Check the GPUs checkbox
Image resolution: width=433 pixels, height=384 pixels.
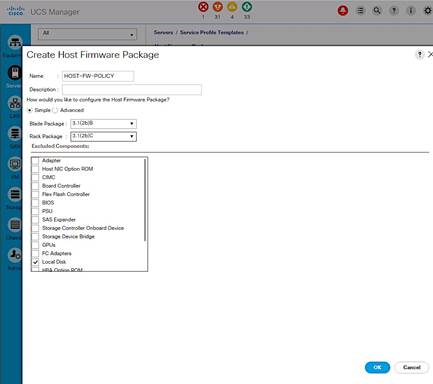35,245
